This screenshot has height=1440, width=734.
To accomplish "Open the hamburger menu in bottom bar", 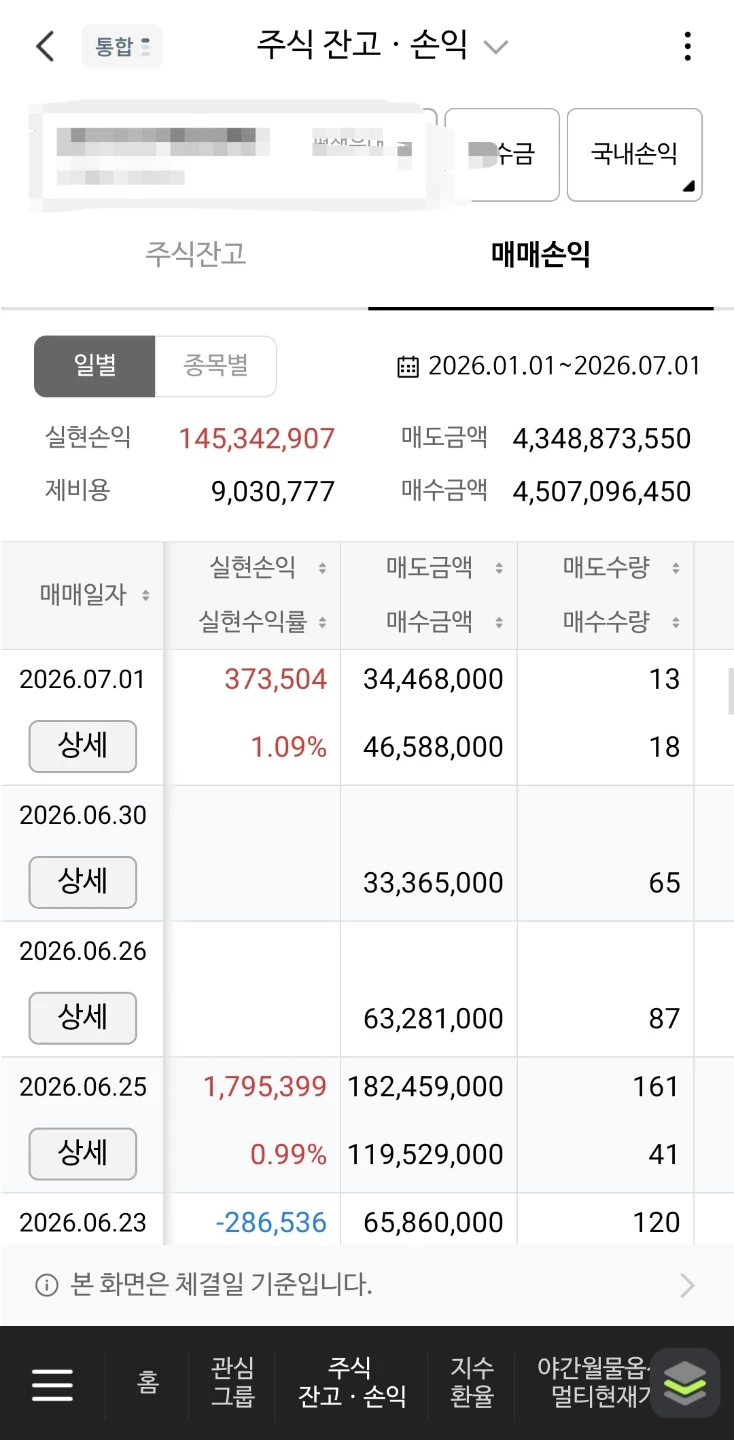I will coord(52,1384).
